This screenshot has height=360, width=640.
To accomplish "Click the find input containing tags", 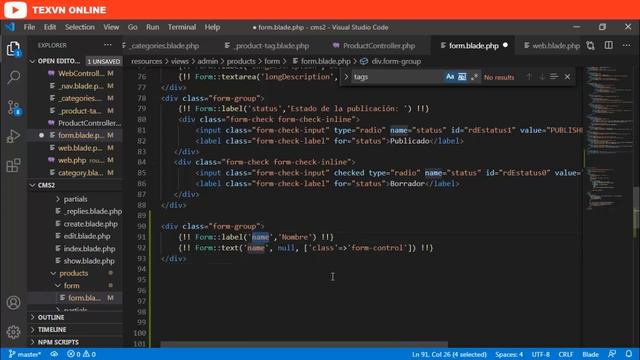I will point(396,77).
